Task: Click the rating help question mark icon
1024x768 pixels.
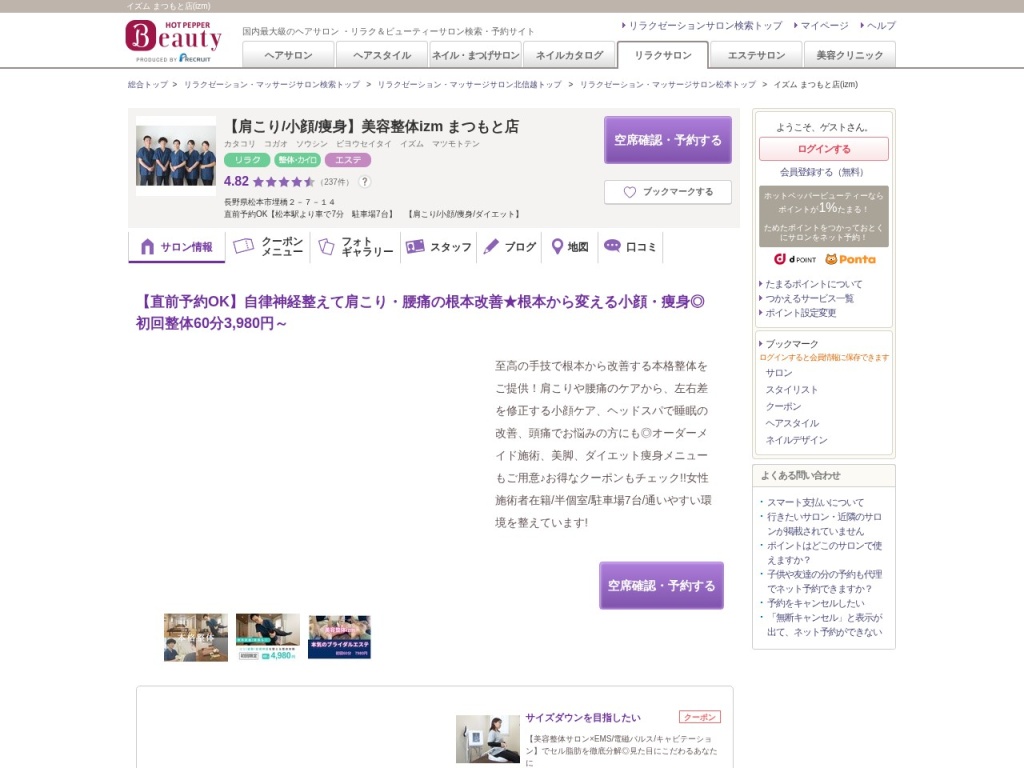Action: (364, 182)
